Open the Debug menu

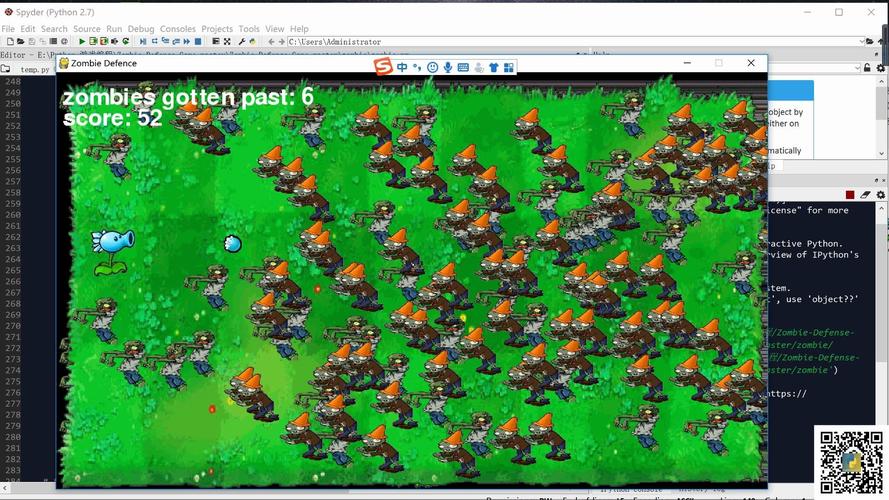click(141, 28)
